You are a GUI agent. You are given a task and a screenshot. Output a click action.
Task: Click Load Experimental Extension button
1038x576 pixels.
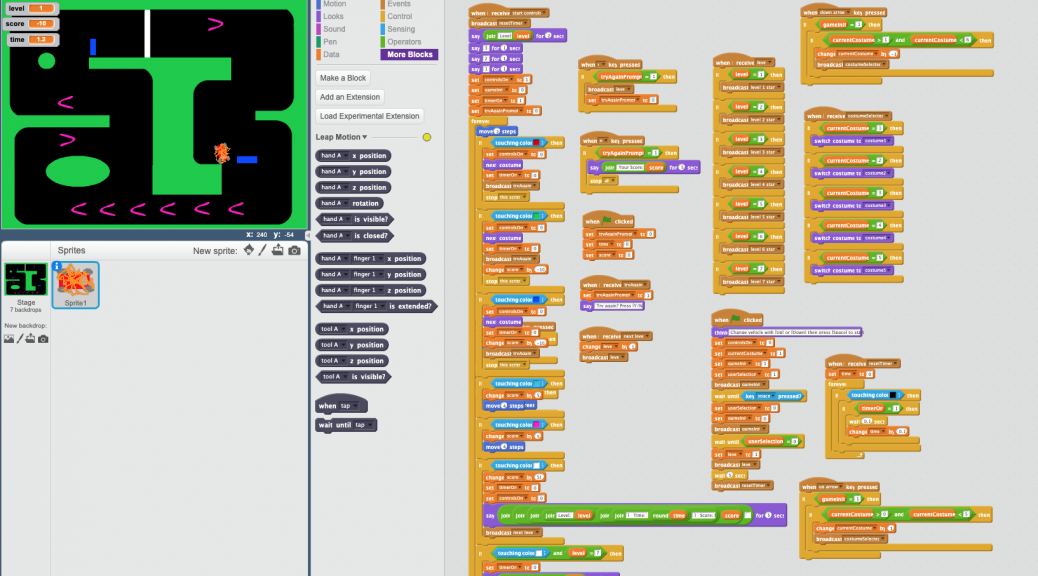coord(368,116)
